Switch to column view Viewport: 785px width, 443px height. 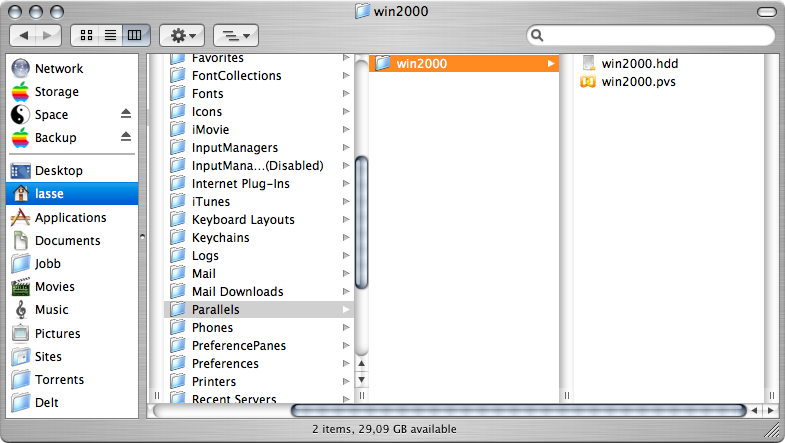tap(135, 35)
